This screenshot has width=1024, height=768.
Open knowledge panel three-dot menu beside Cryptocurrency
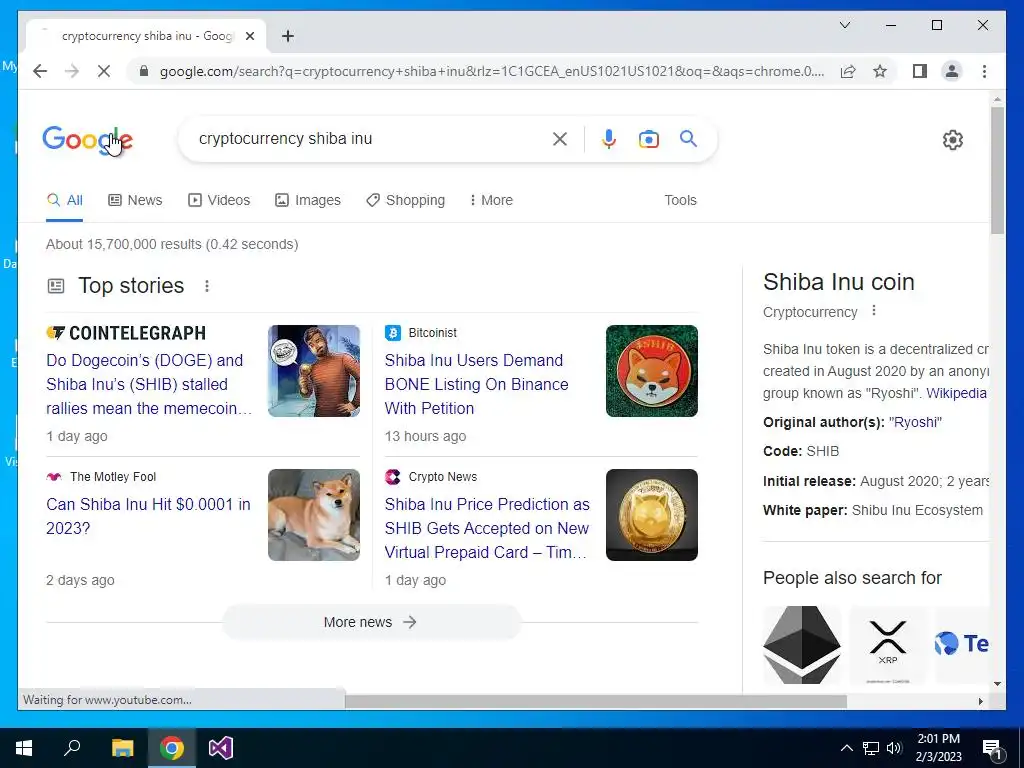tap(874, 311)
